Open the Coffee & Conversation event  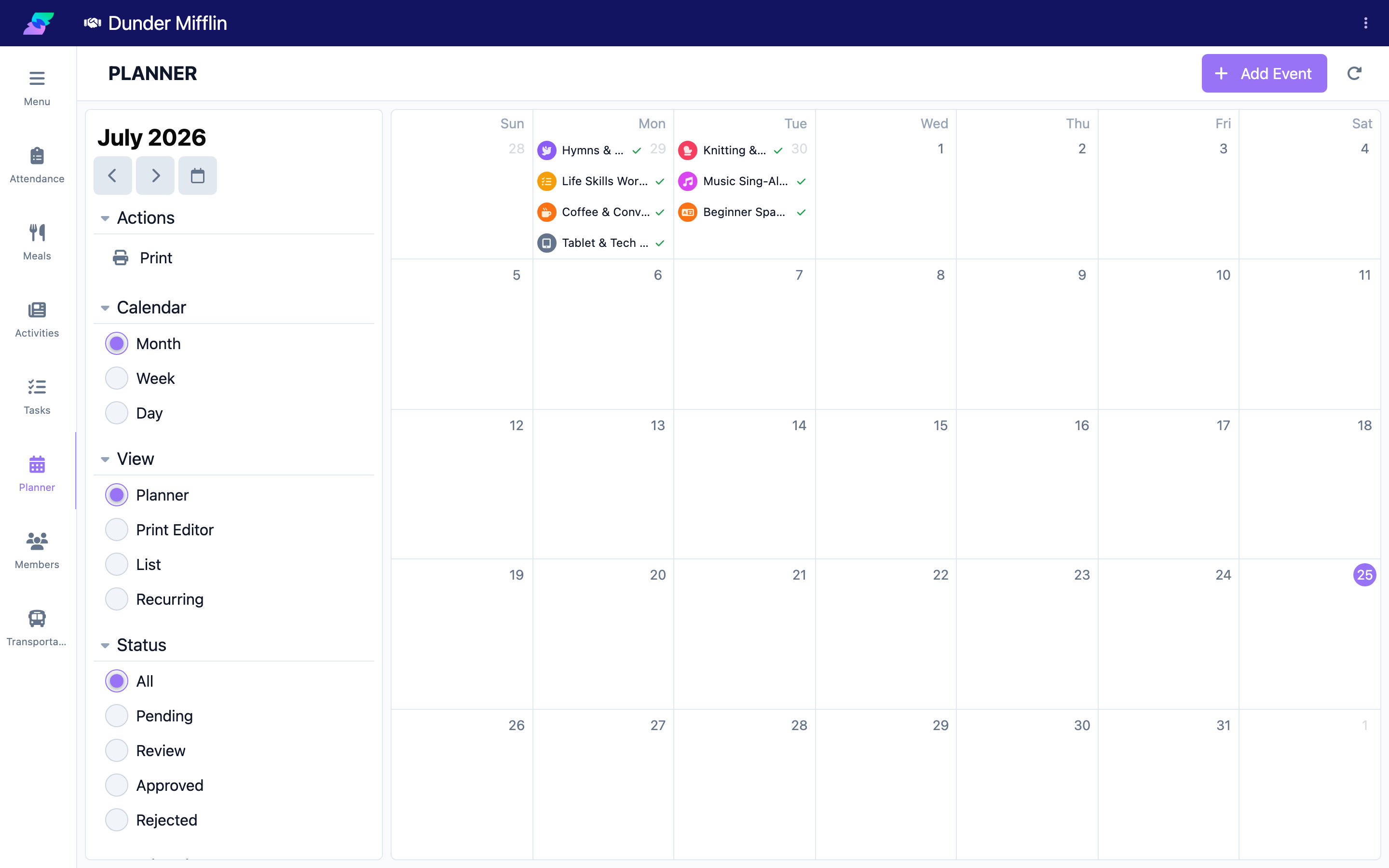(x=601, y=212)
